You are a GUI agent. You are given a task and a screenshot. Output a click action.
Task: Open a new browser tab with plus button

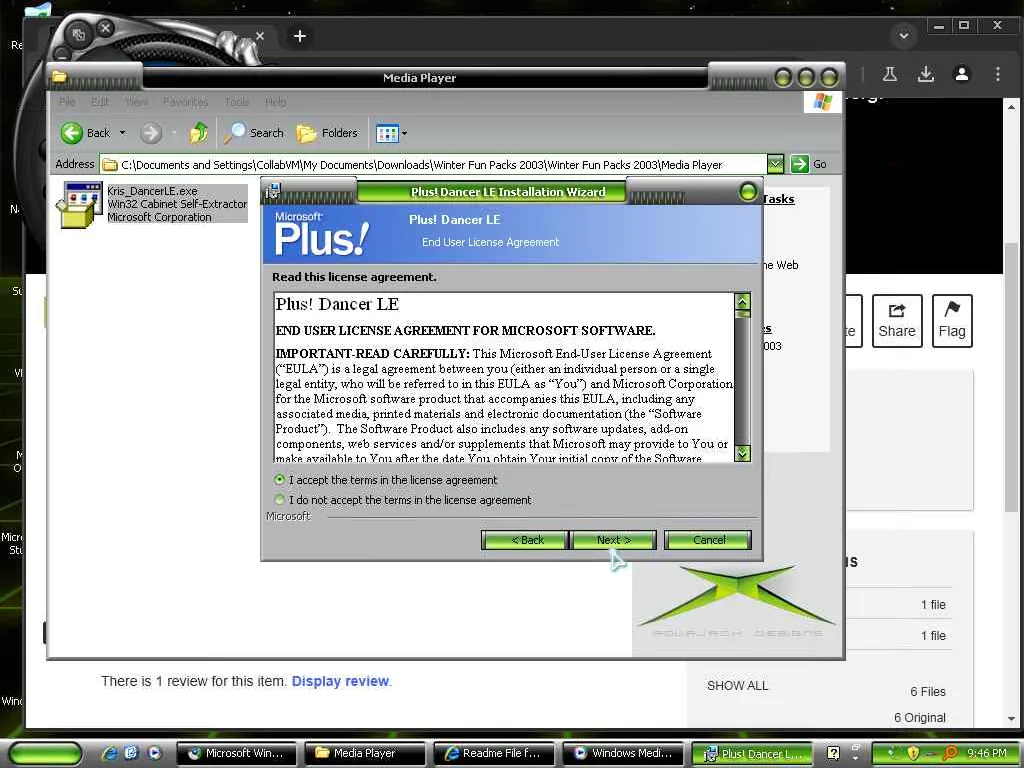coord(300,36)
